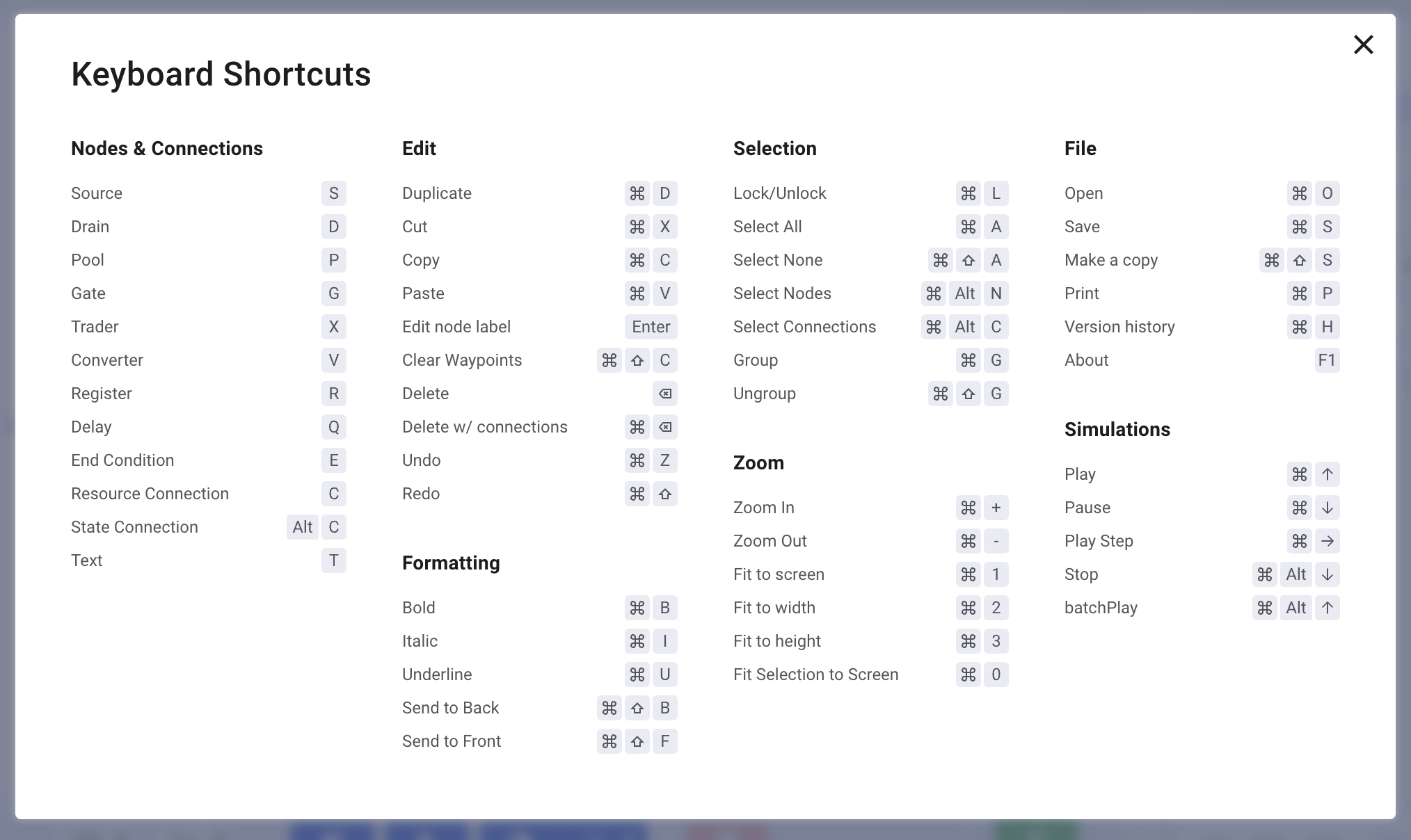
Task: Click the shift arrow icon in Redo row
Action: 665,494
